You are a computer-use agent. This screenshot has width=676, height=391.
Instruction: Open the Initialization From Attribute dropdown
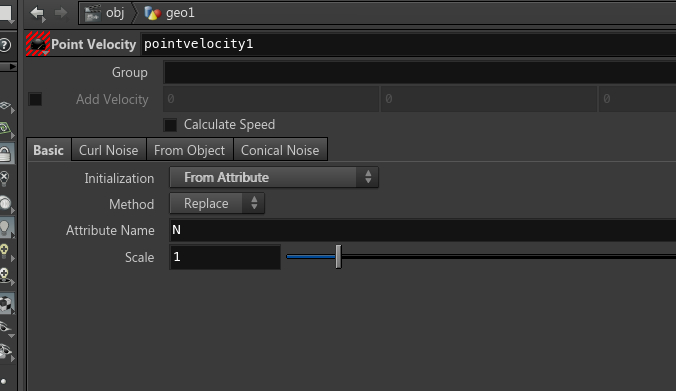pos(274,177)
